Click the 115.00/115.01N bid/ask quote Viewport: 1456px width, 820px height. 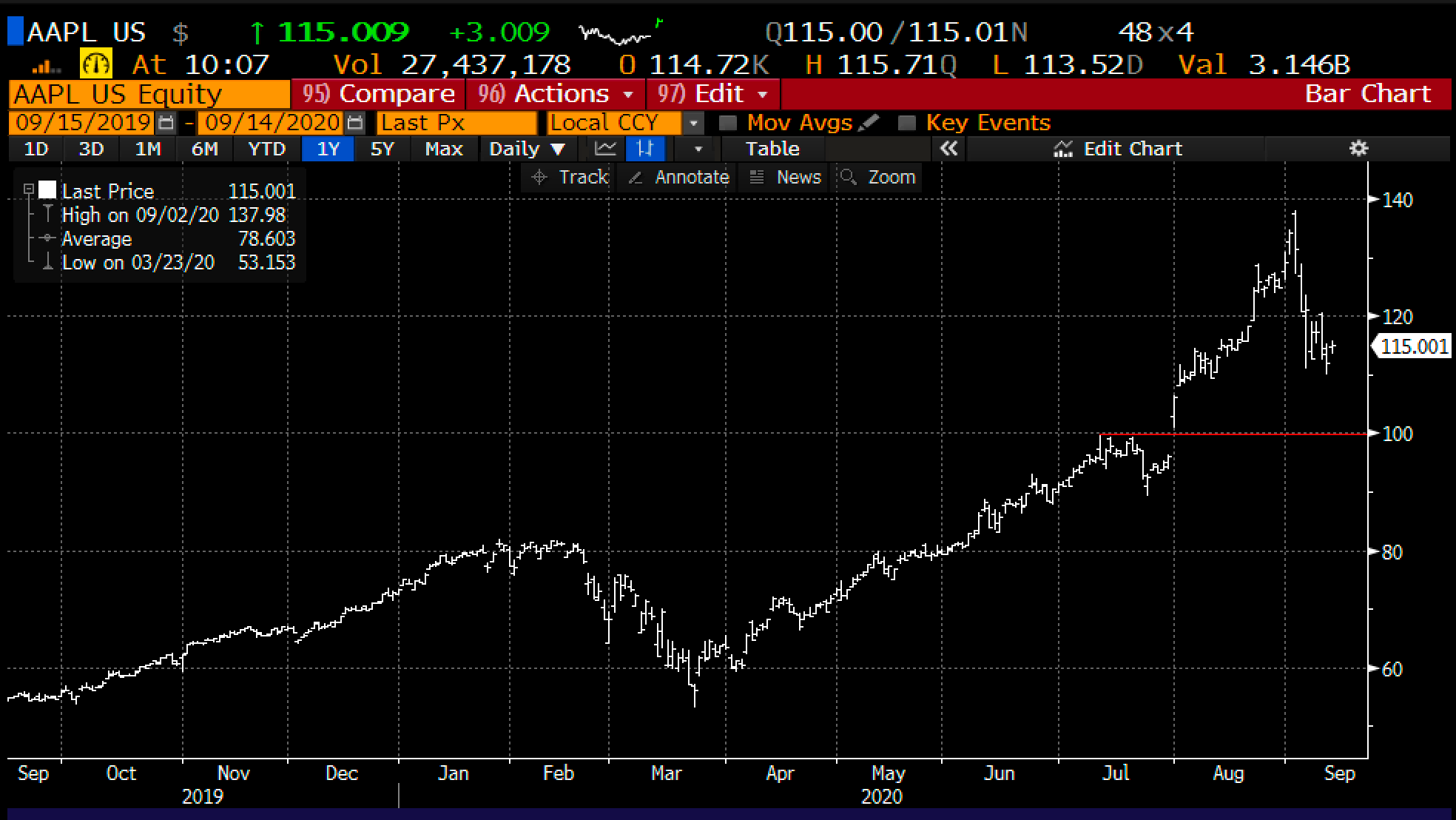point(897,33)
